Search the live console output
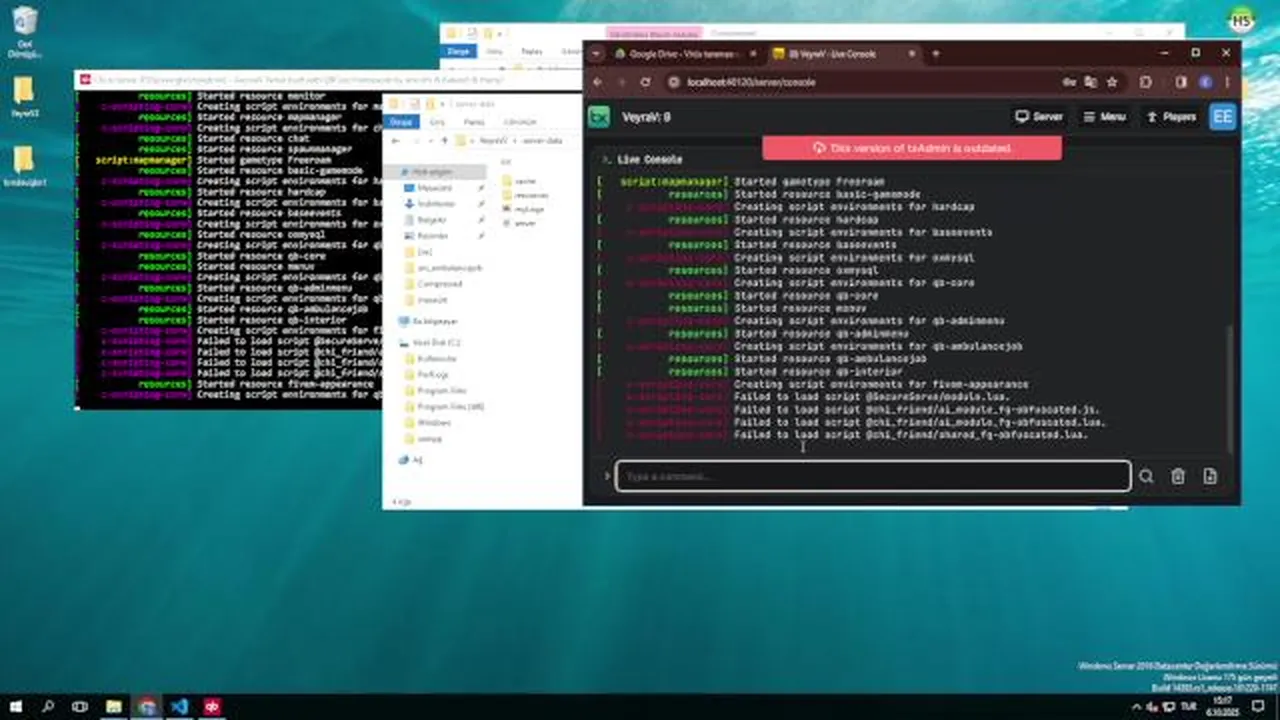 click(x=1146, y=477)
